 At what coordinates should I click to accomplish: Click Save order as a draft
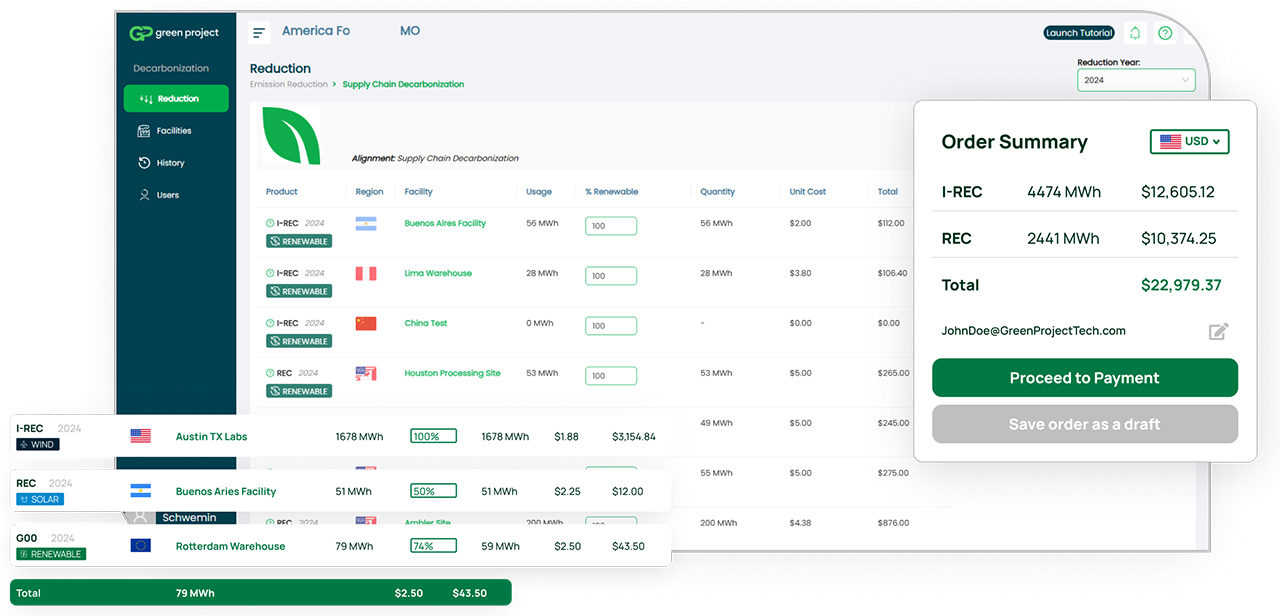(1084, 424)
